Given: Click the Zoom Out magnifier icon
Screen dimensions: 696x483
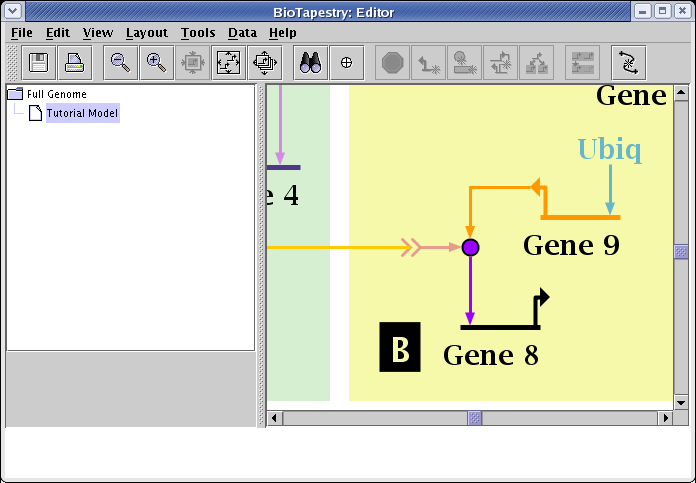Looking at the screenshot, I should pos(120,63).
